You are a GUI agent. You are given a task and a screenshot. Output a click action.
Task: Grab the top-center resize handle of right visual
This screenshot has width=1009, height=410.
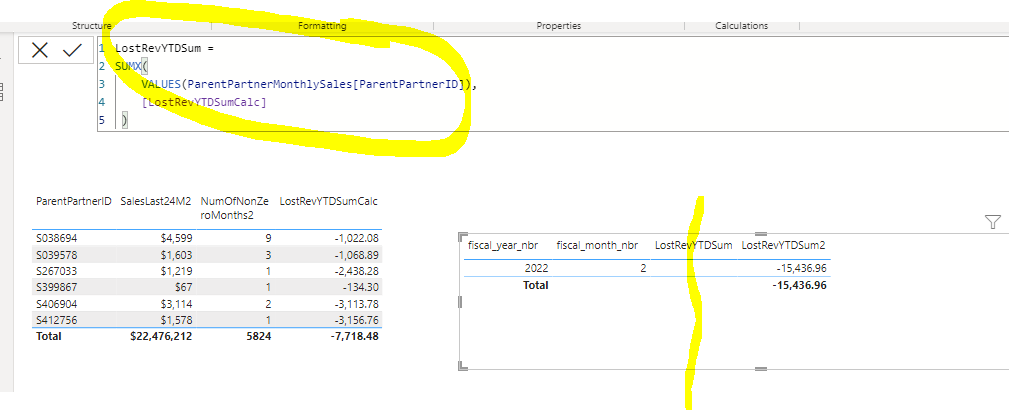(x=760, y=234)
